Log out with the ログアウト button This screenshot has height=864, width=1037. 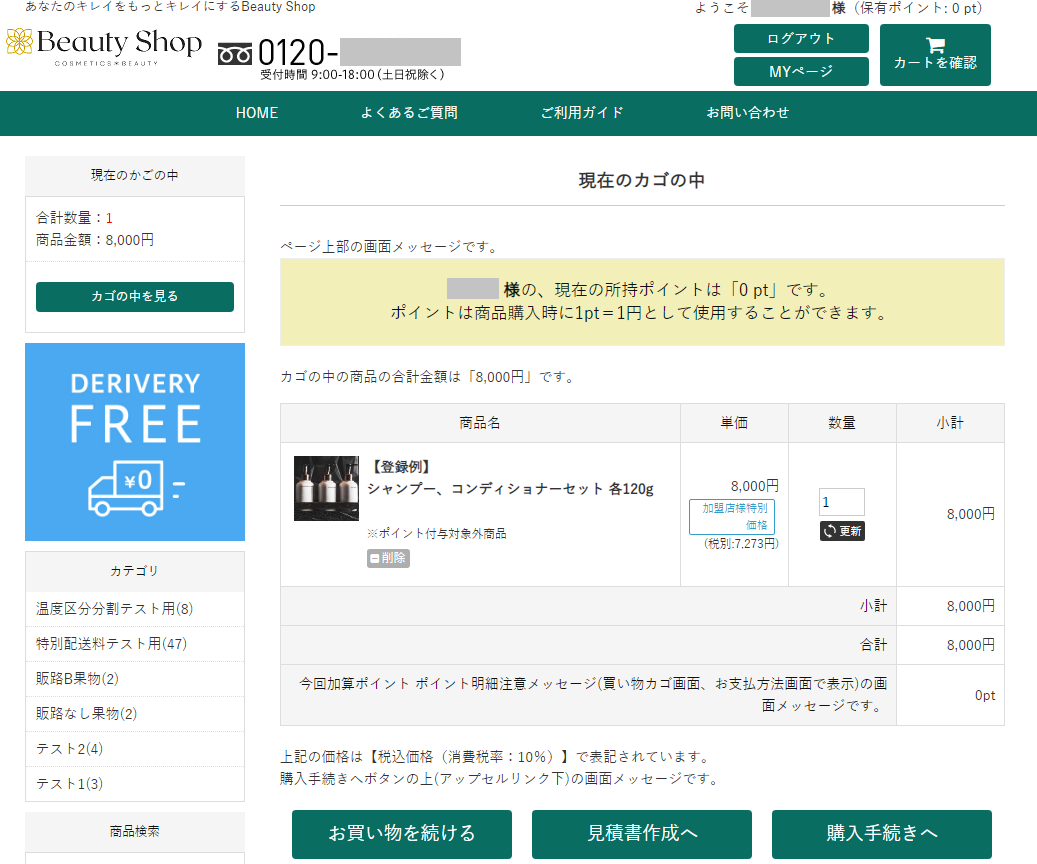coord(801,38)
